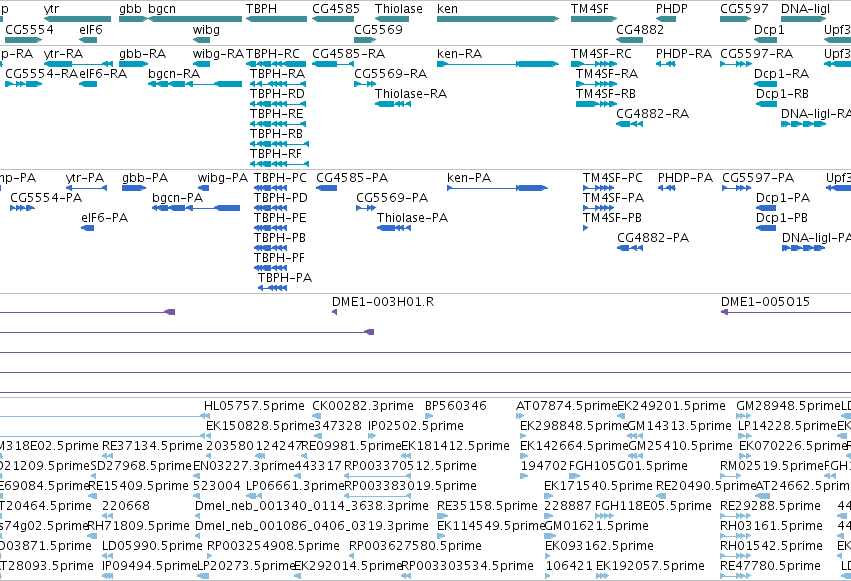Click the gbb gene label

point(130,9)
